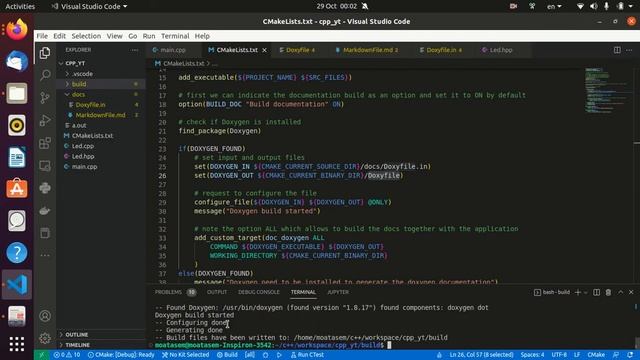The height and width of the screenshot is (360, 640).
Task: Open the Source Control view
Action: pos(45,98)
